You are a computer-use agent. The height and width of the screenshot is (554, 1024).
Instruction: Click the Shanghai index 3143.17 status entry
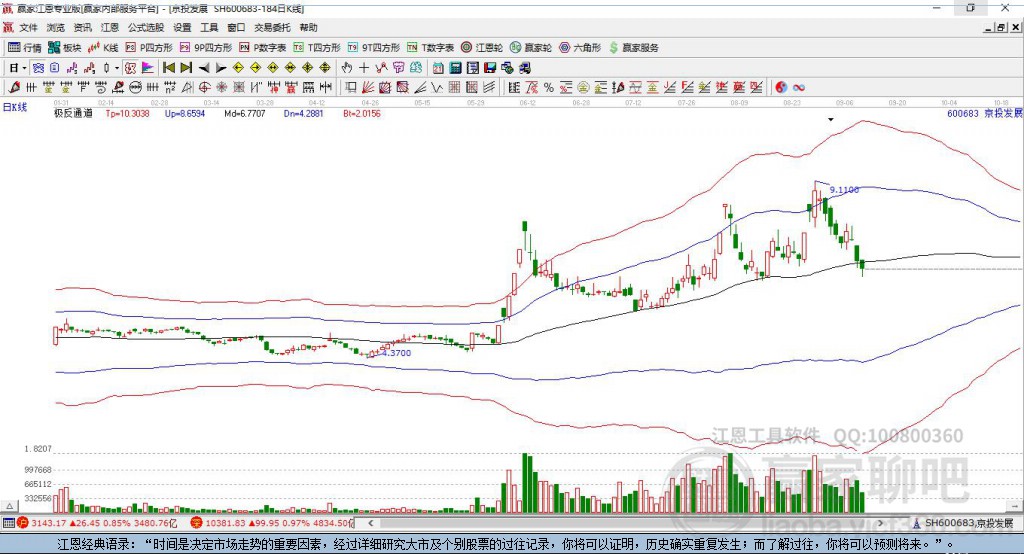click(x=98, y=523)
